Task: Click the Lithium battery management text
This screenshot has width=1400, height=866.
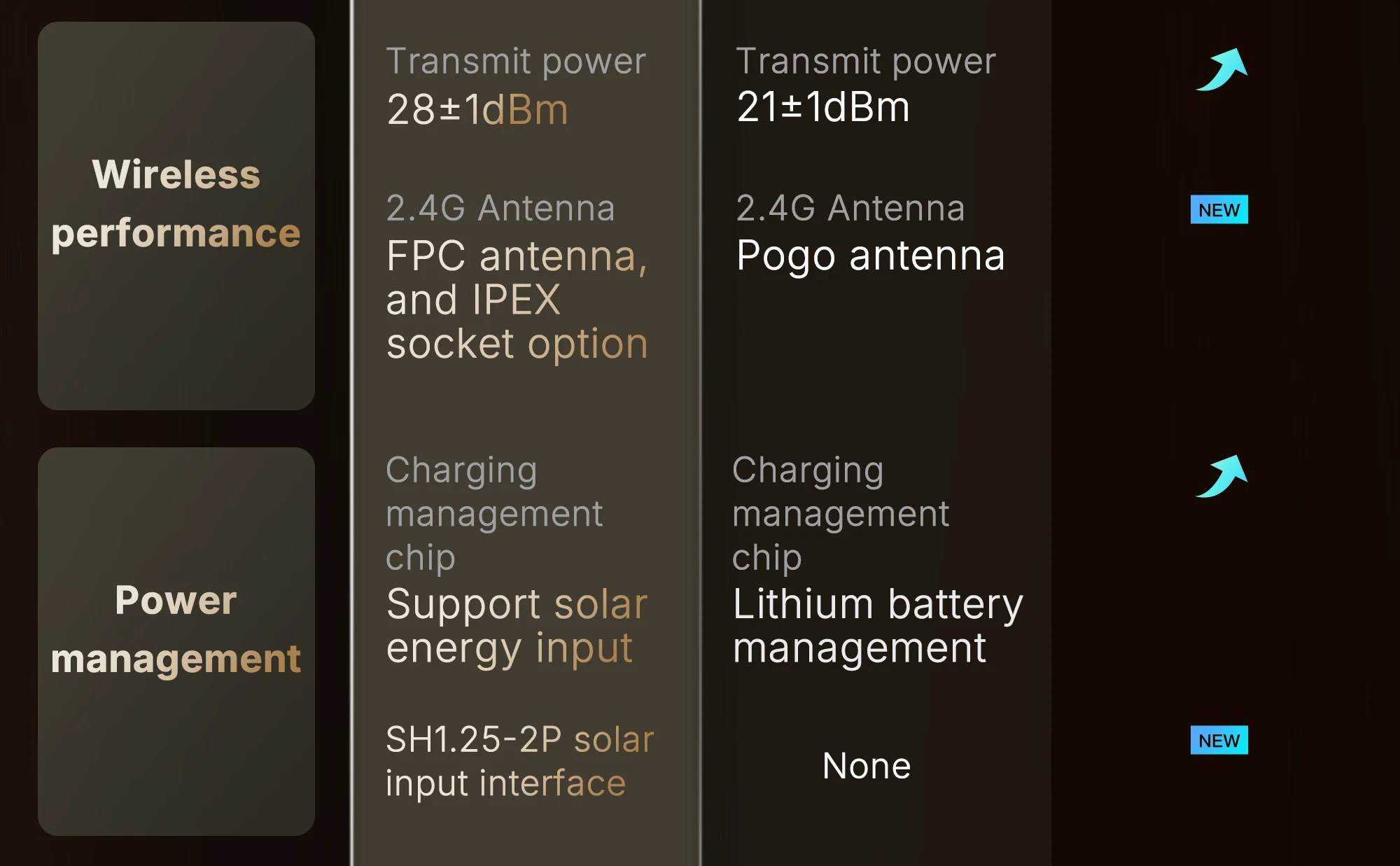Action: click(x=877, y=626)
